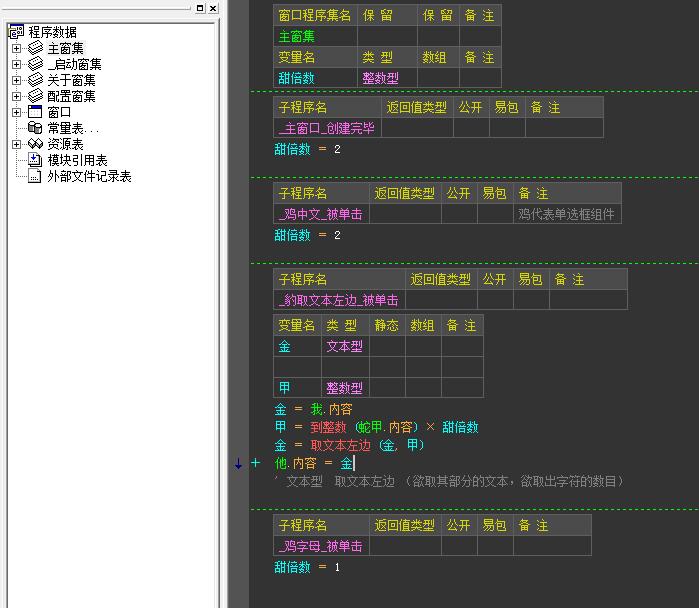This screenshot has height=608, width=699.
Task: Click the 模块引用表 icon
Action: click(x=36, y=160)
